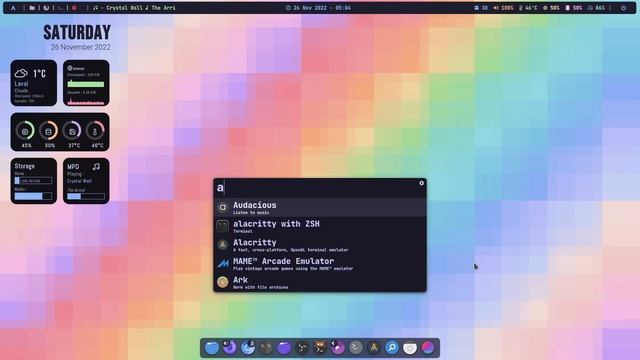Click the CPU 50% indicator in top bar
This screenshot has height=360, width=640.
coord(551,8)
